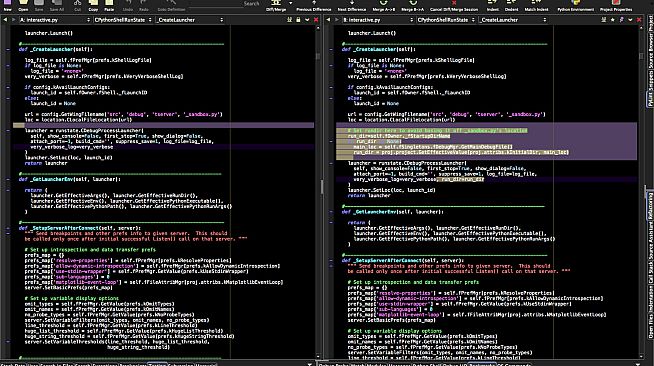Switch to the Open Files side tab

[650, 326]
